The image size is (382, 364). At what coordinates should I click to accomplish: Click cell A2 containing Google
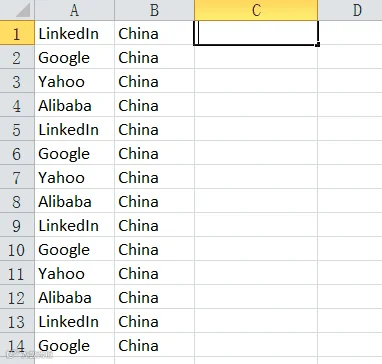pyautogui.click(x=75, y=57)
